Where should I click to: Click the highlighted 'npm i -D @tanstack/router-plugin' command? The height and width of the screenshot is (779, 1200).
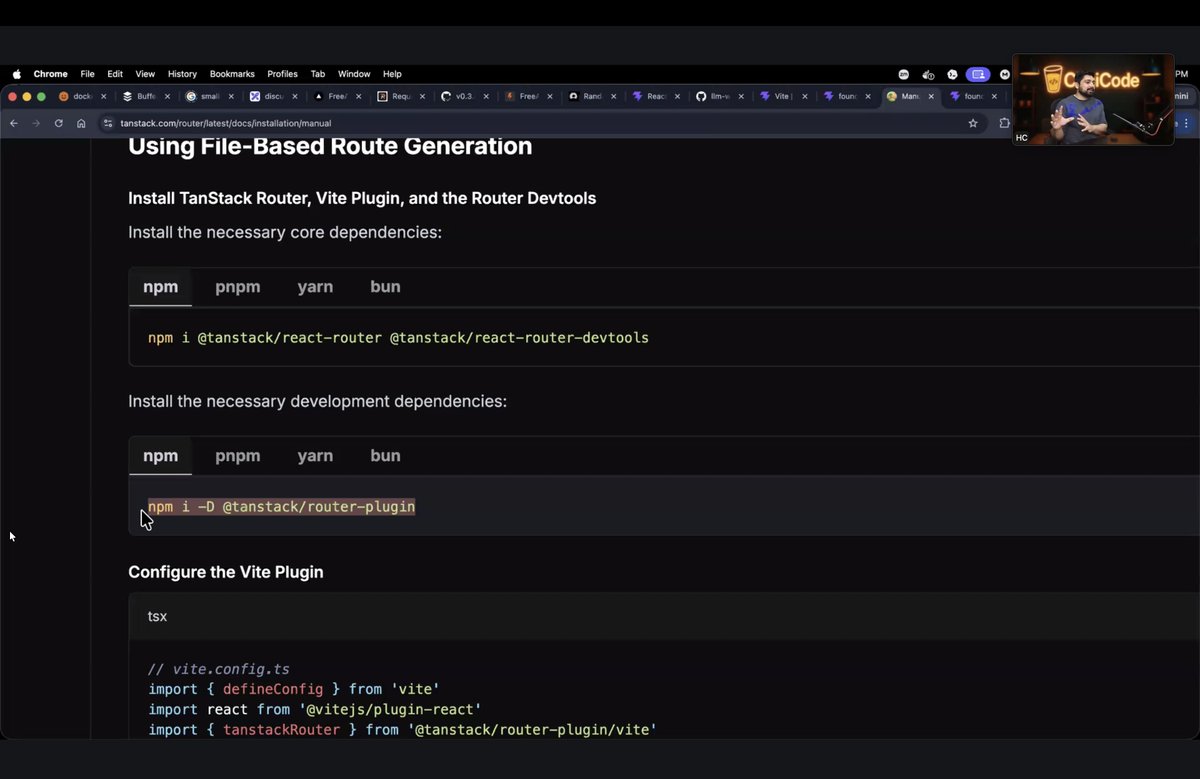[281, 507]
